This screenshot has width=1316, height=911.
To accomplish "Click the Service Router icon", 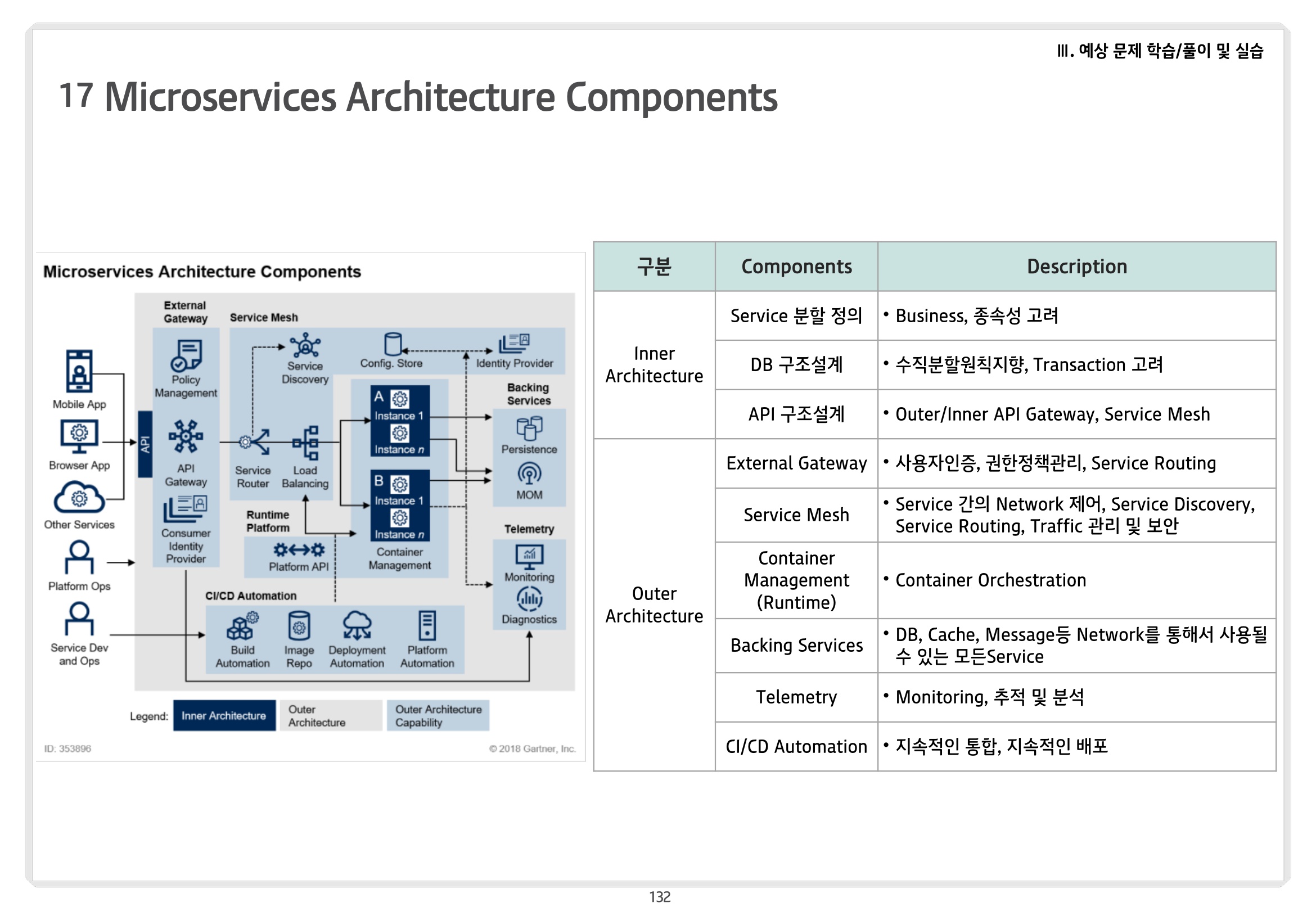I will click(255, 442).
